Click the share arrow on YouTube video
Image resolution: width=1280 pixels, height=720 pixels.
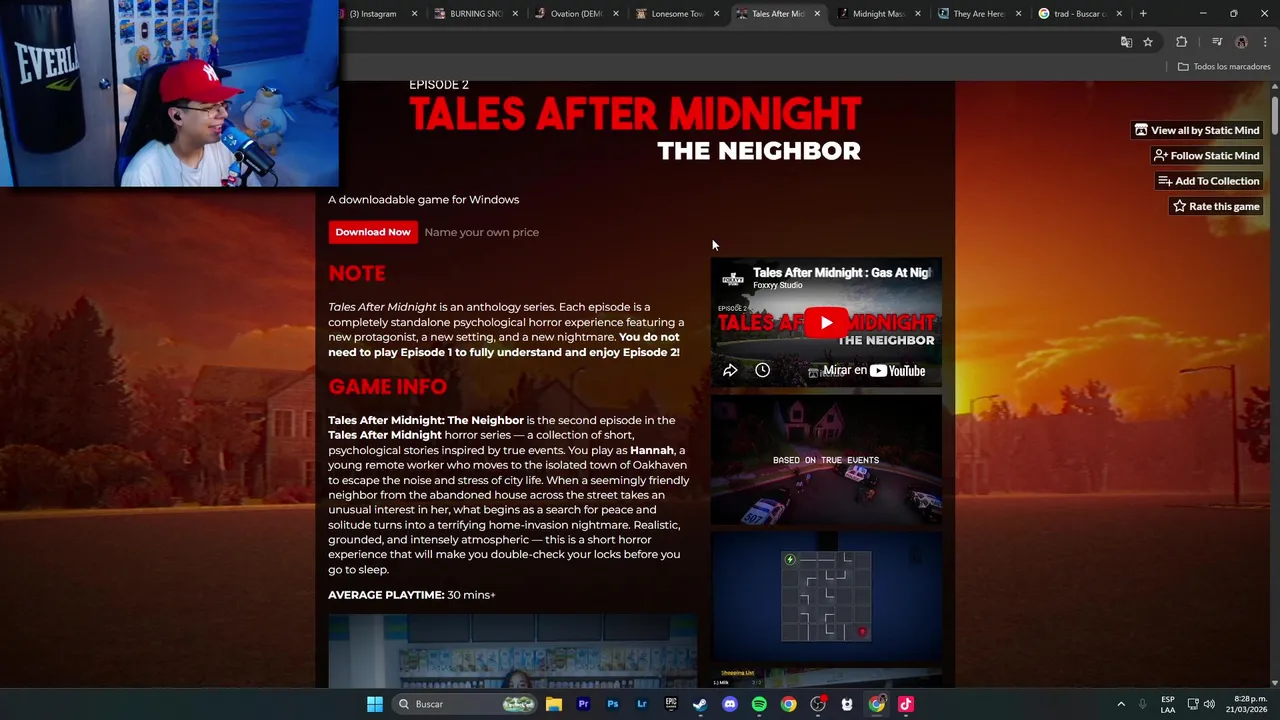(730, 371)
